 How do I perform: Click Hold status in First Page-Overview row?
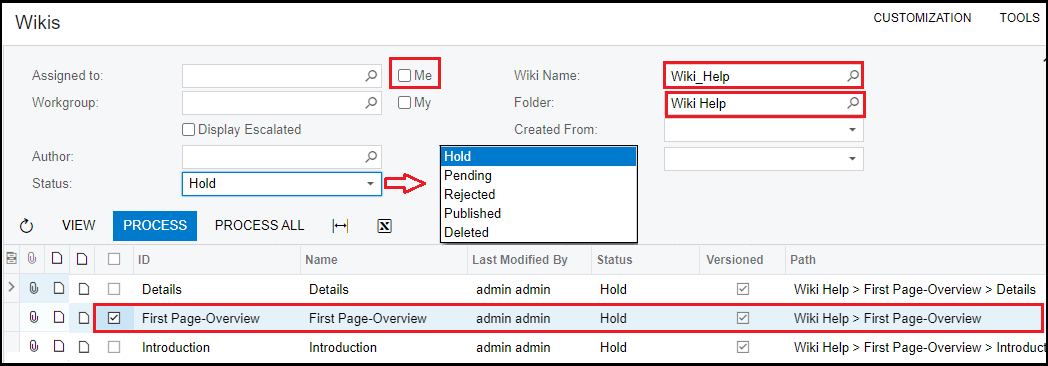[x=613, y=319]
